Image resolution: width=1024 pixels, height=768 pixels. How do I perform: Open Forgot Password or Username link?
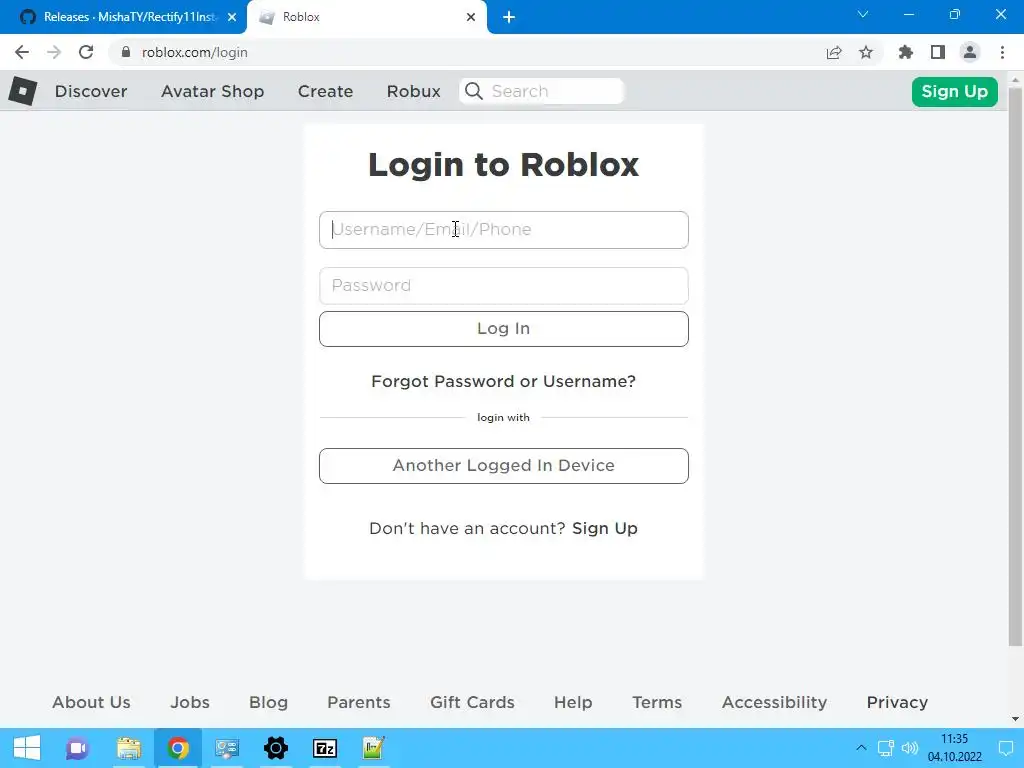tap(504, 381)
